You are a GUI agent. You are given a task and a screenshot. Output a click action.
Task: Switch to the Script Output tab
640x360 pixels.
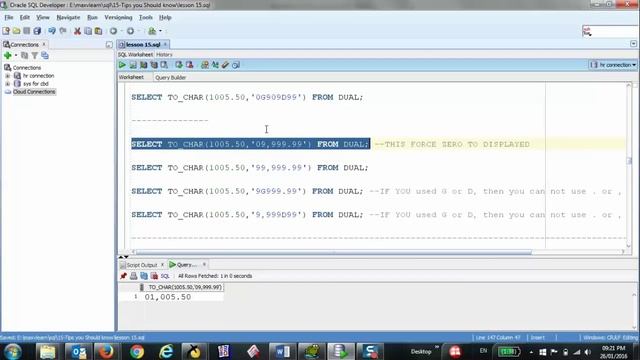(x=141, y=265)
